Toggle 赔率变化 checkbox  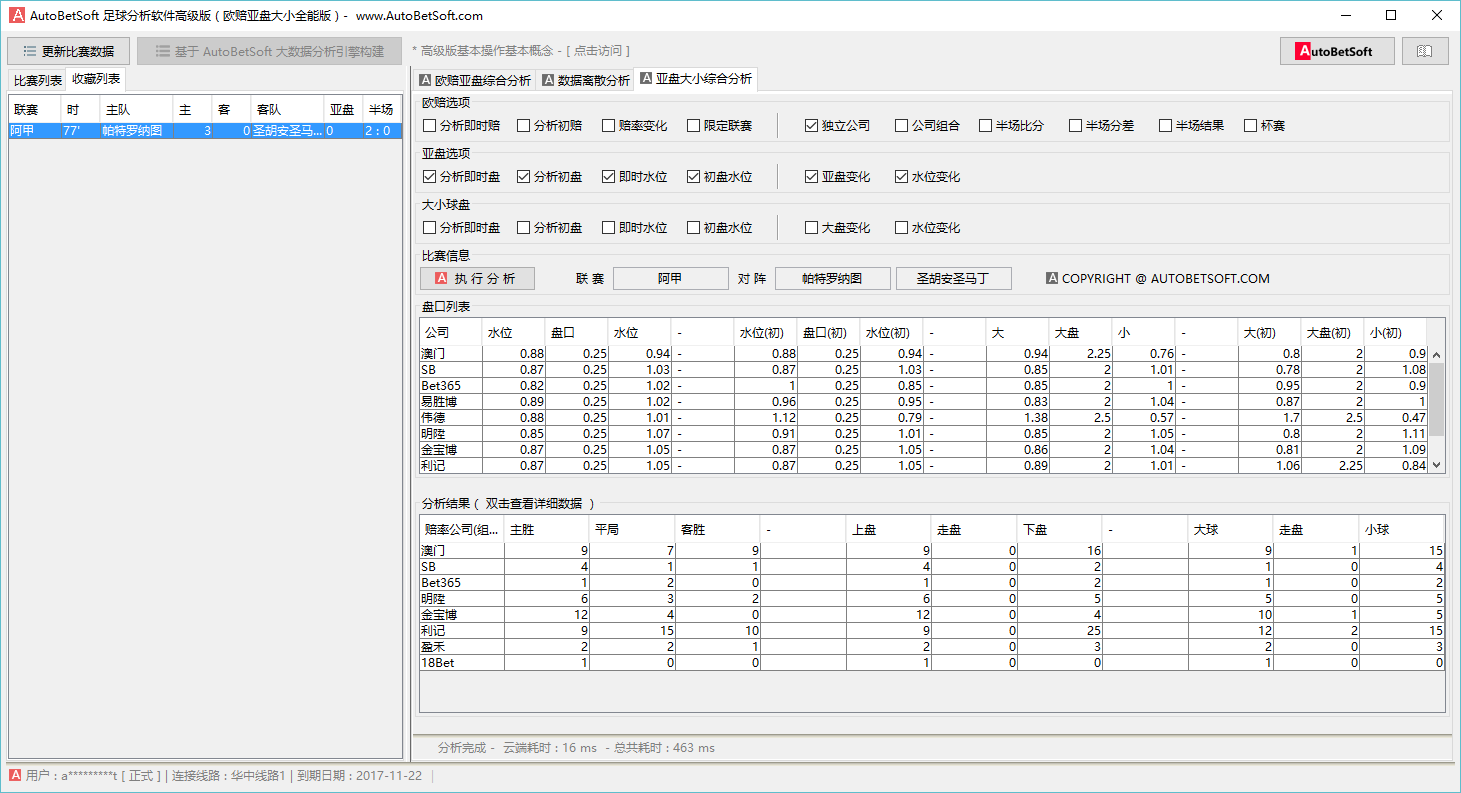pos(635,126)
